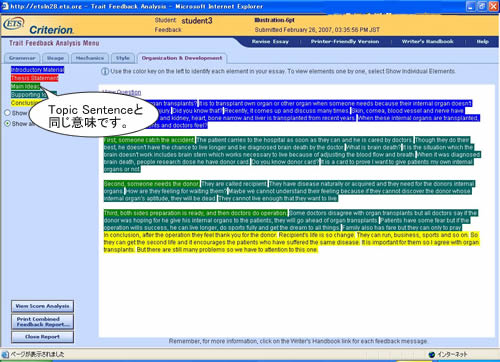Click the red Thesis Statement color key
Image resolution: width=500 pixels, height=362 pixels.
[34, 78]
